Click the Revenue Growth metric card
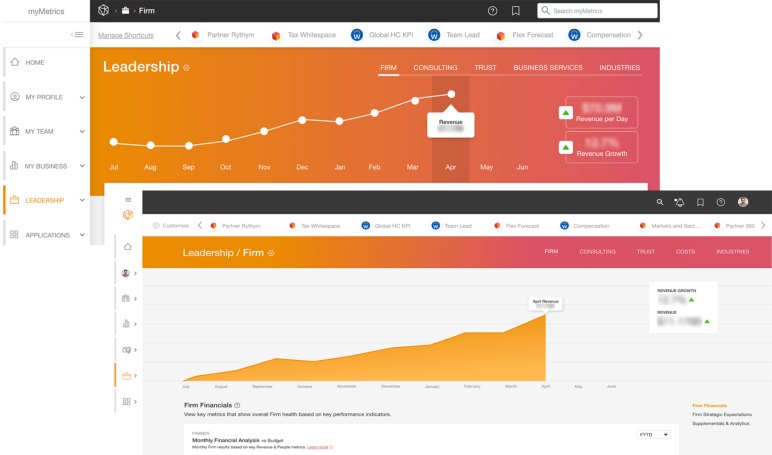 click(602, 147)
